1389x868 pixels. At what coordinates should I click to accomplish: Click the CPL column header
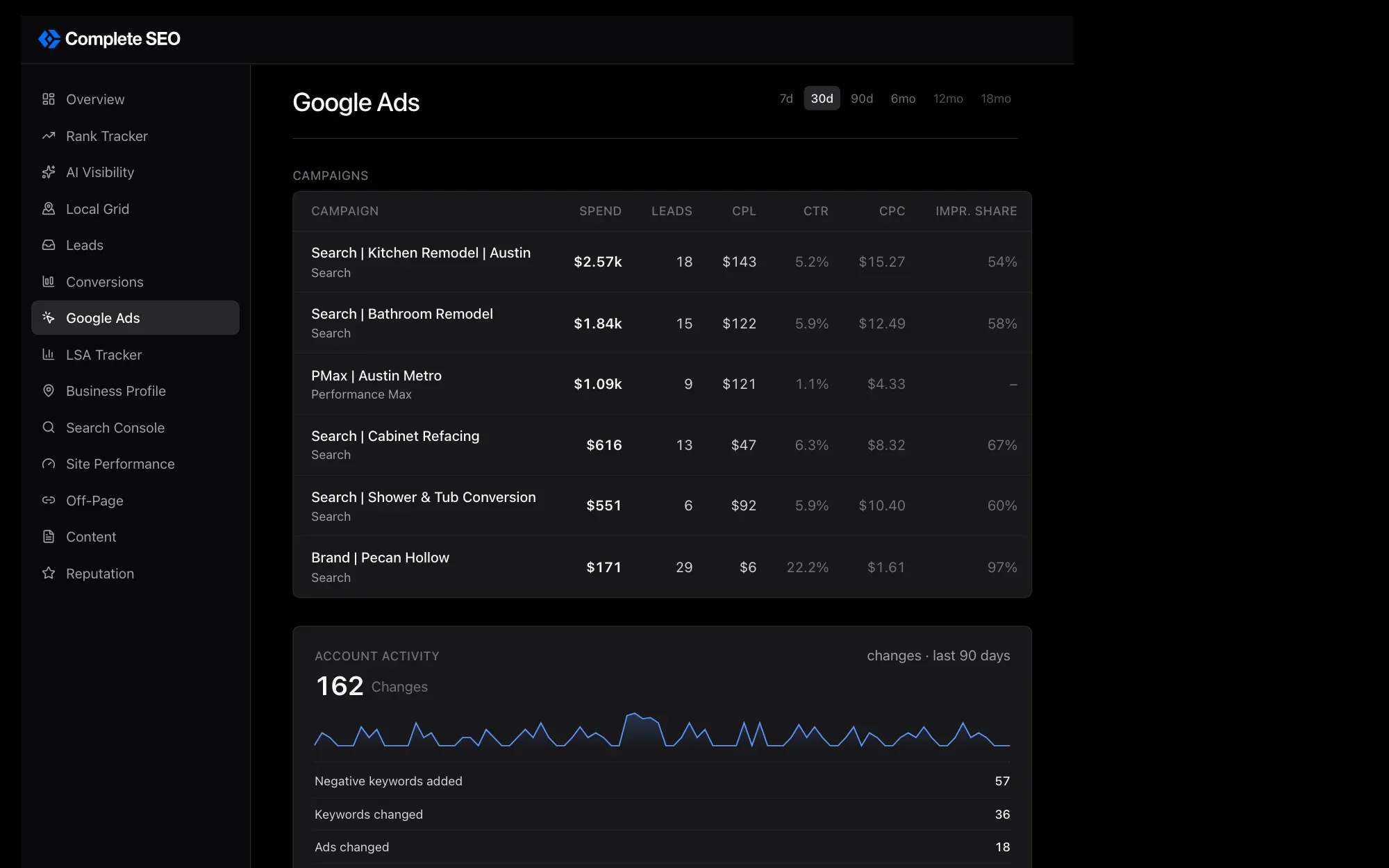[744, 211]
